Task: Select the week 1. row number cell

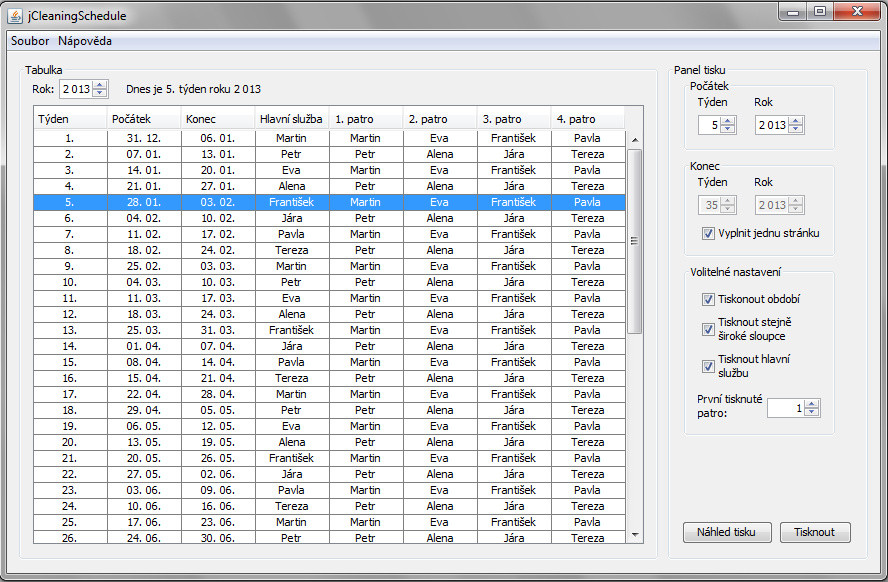Action: pyautogui.click(x=70, y=138)
